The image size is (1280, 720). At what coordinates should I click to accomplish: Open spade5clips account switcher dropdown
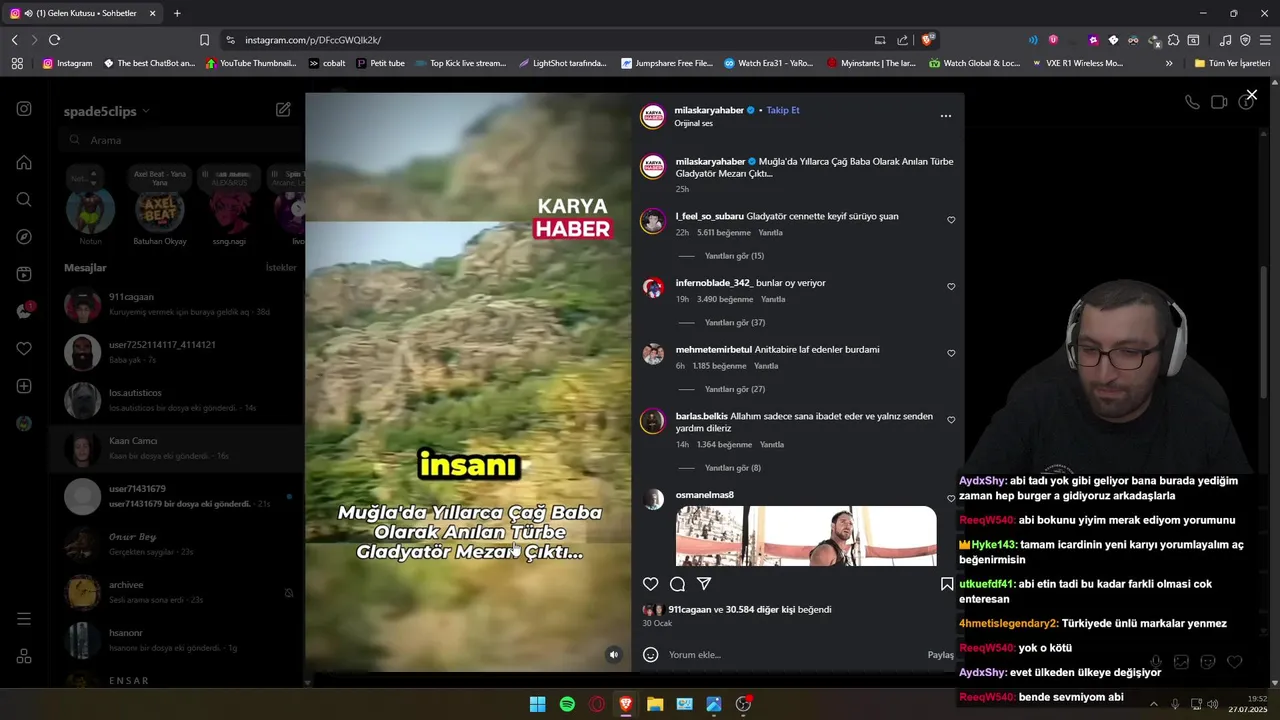click(107, 111)
